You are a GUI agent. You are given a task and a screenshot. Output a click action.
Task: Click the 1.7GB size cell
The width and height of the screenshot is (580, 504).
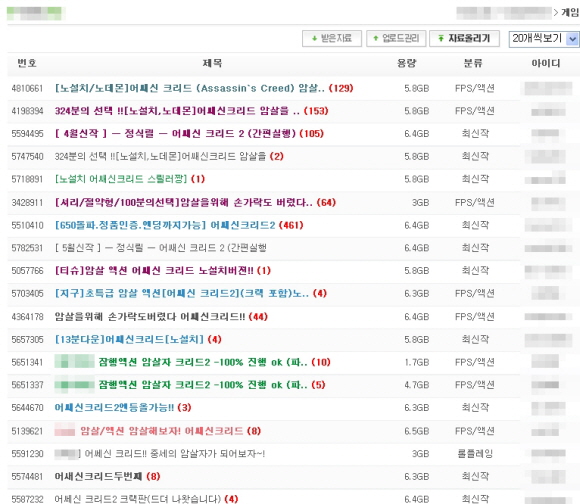(417, 362)
